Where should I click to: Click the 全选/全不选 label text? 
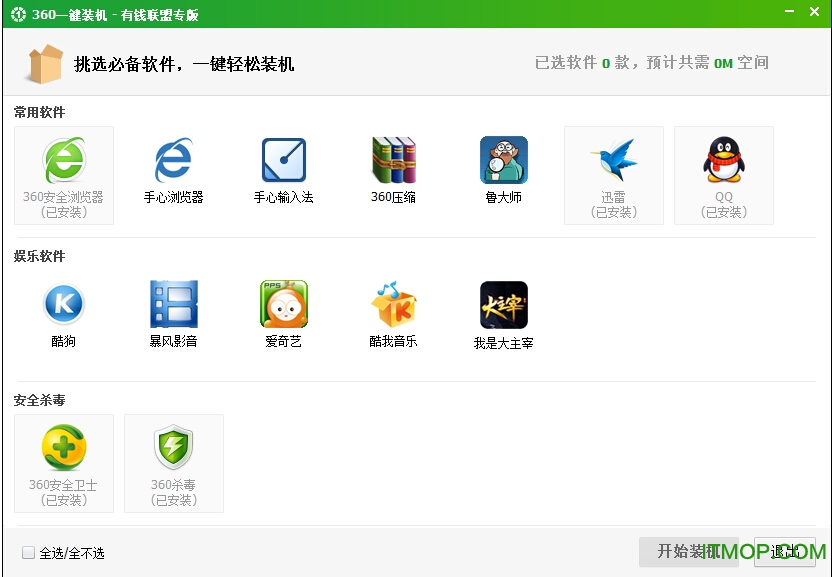coord(72,553)
